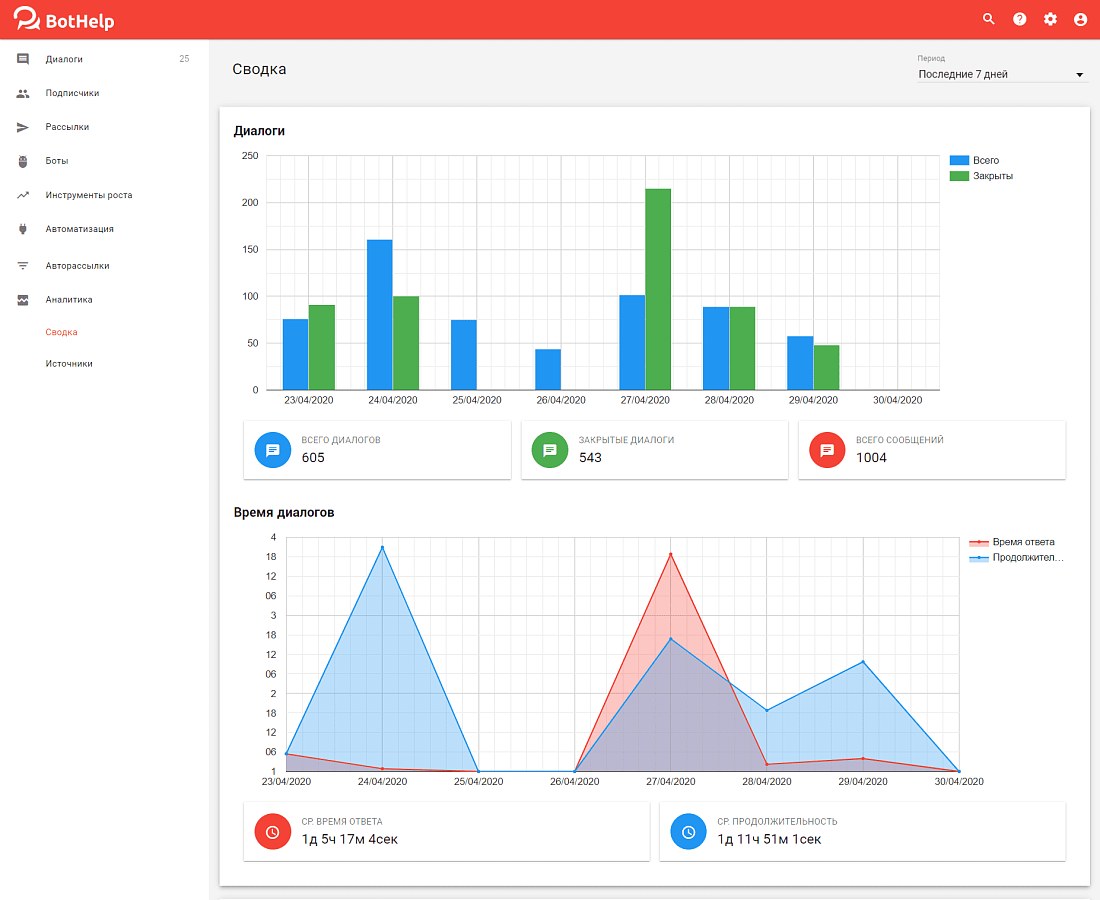The height and width of the screenshot is (900, 1100).
Task: Open the Период dropdown Последние 7 дней
Action: pos(1001,74)
